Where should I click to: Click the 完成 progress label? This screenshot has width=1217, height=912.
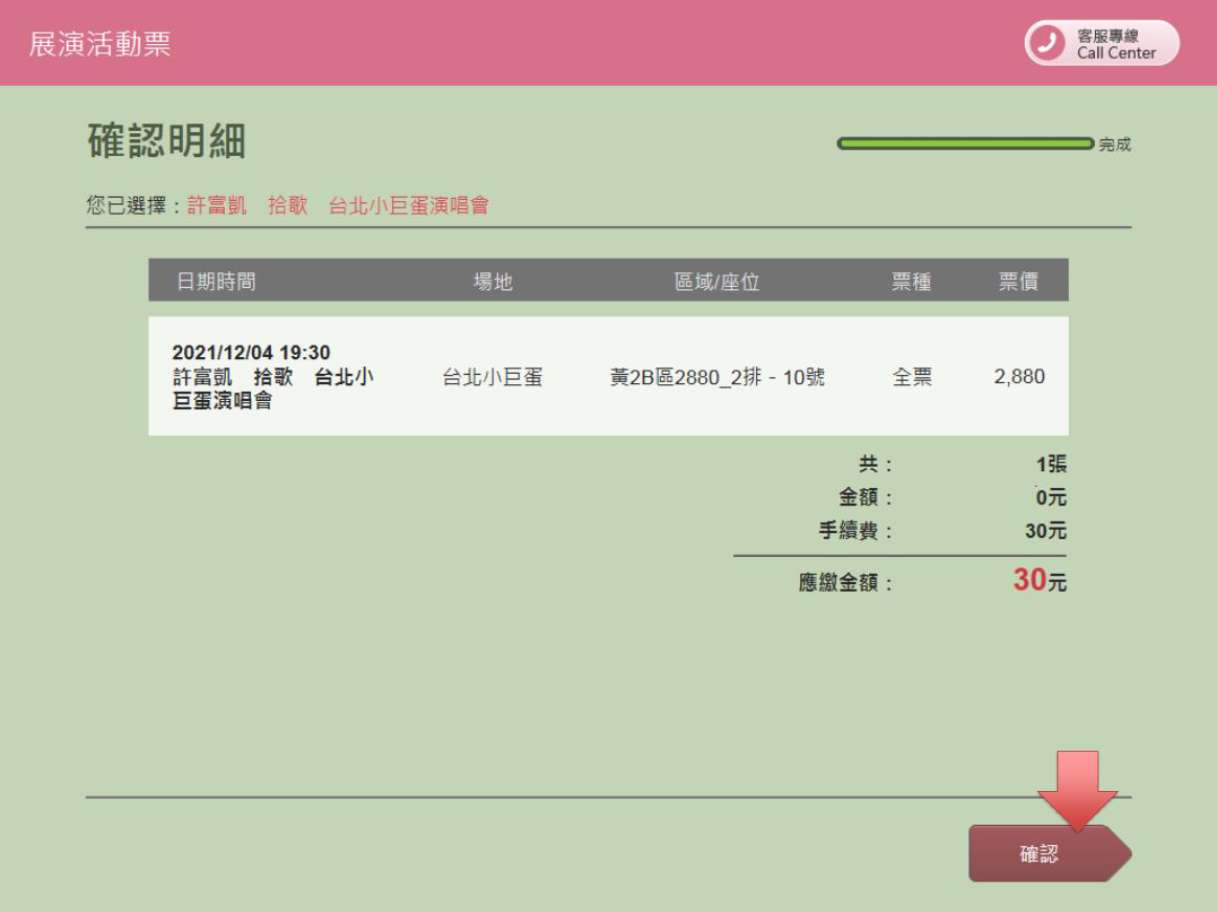[1114, 144]
